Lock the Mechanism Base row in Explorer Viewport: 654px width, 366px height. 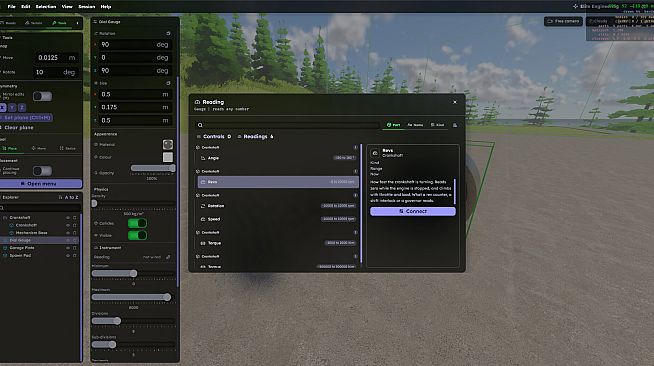tap(75, 233)
